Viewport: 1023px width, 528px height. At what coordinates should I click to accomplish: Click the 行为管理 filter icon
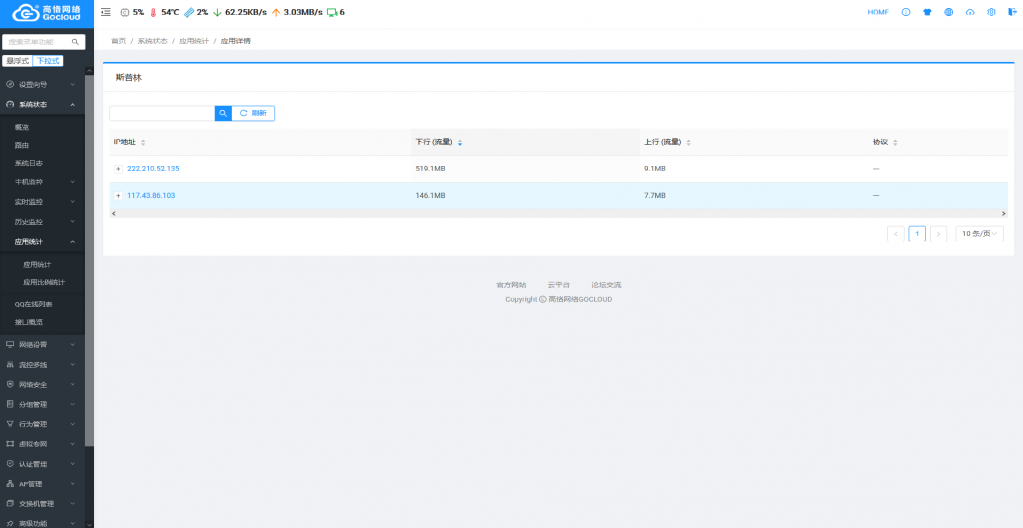(x=10, y=424)
